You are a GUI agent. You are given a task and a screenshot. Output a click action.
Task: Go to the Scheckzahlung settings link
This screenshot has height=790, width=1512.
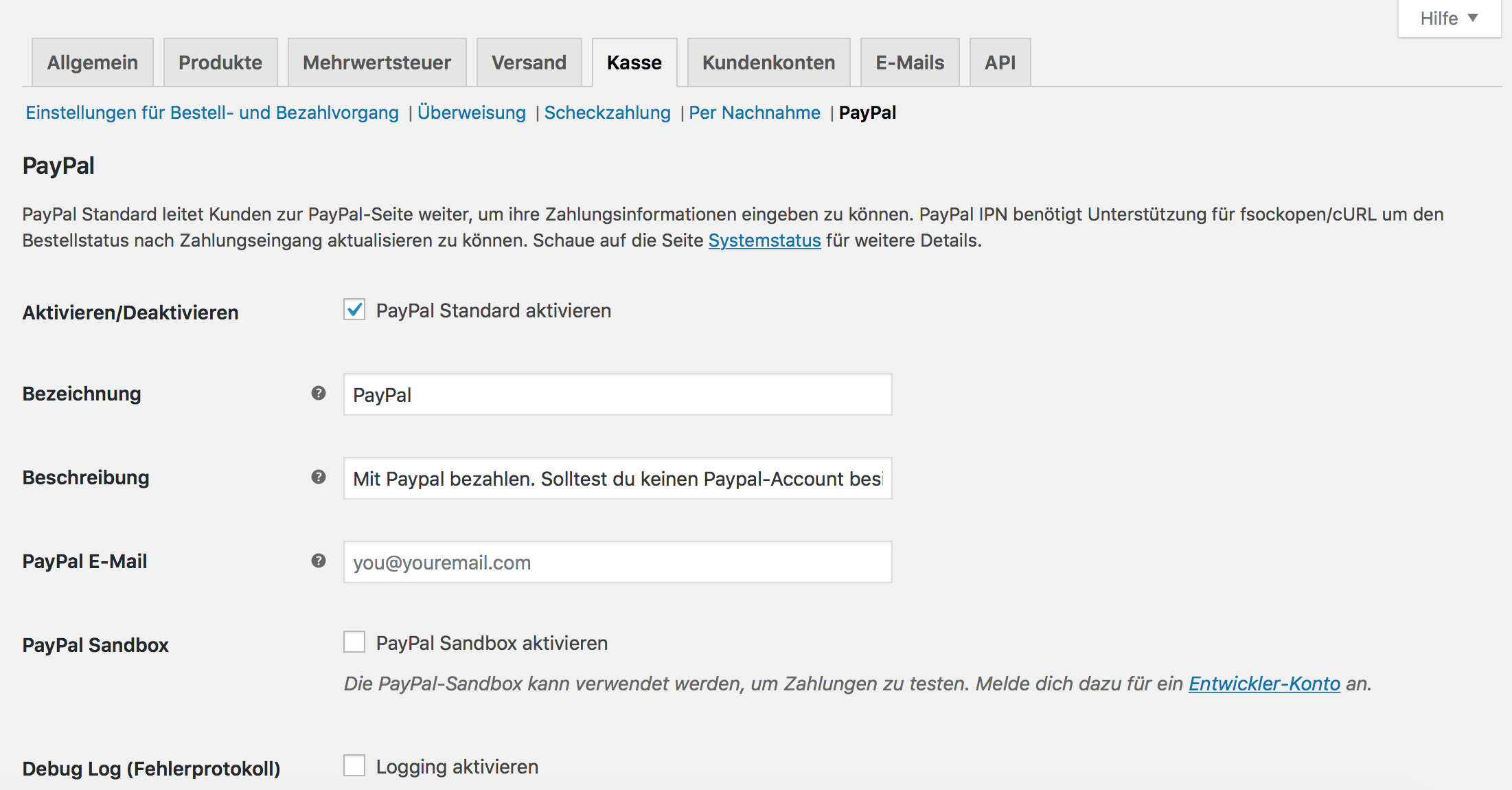(x=607, y=113)
